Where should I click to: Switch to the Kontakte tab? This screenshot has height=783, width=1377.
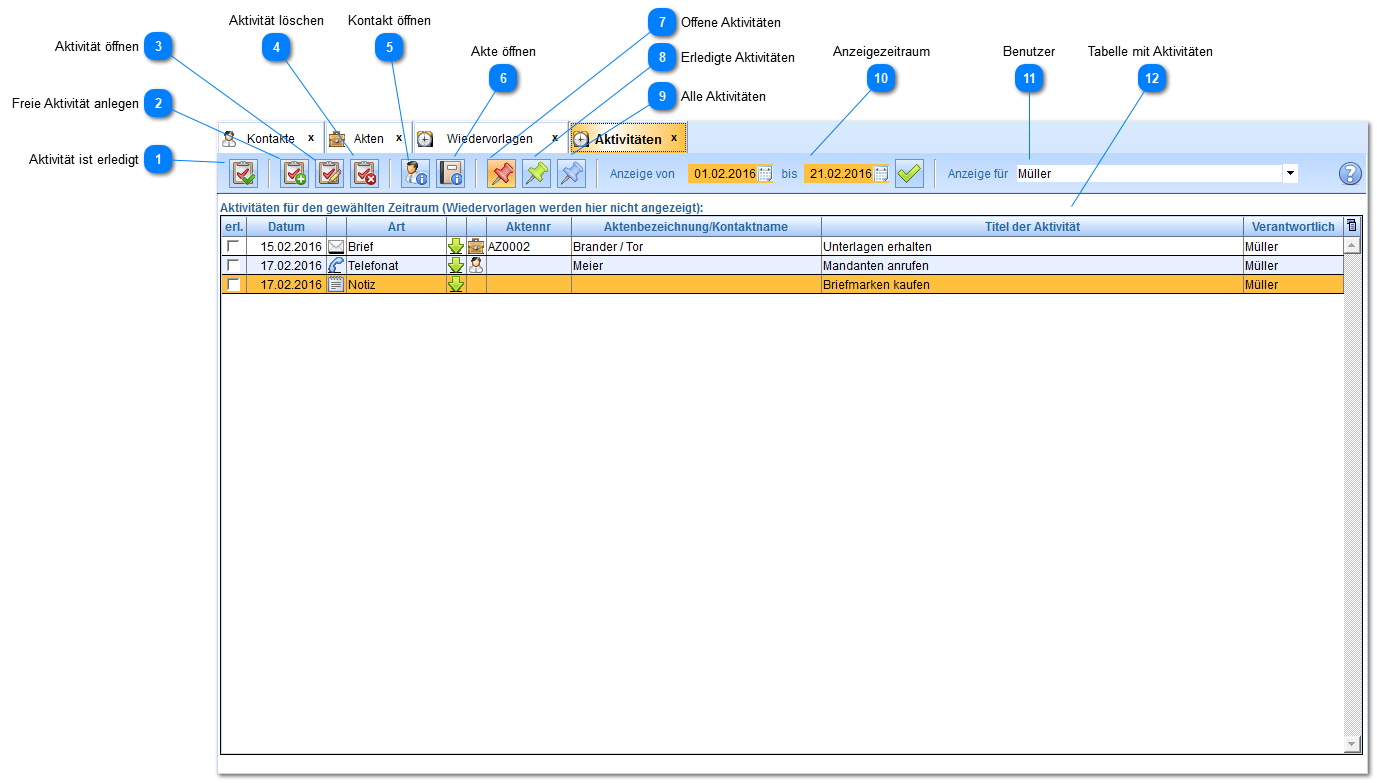[270, 138]
